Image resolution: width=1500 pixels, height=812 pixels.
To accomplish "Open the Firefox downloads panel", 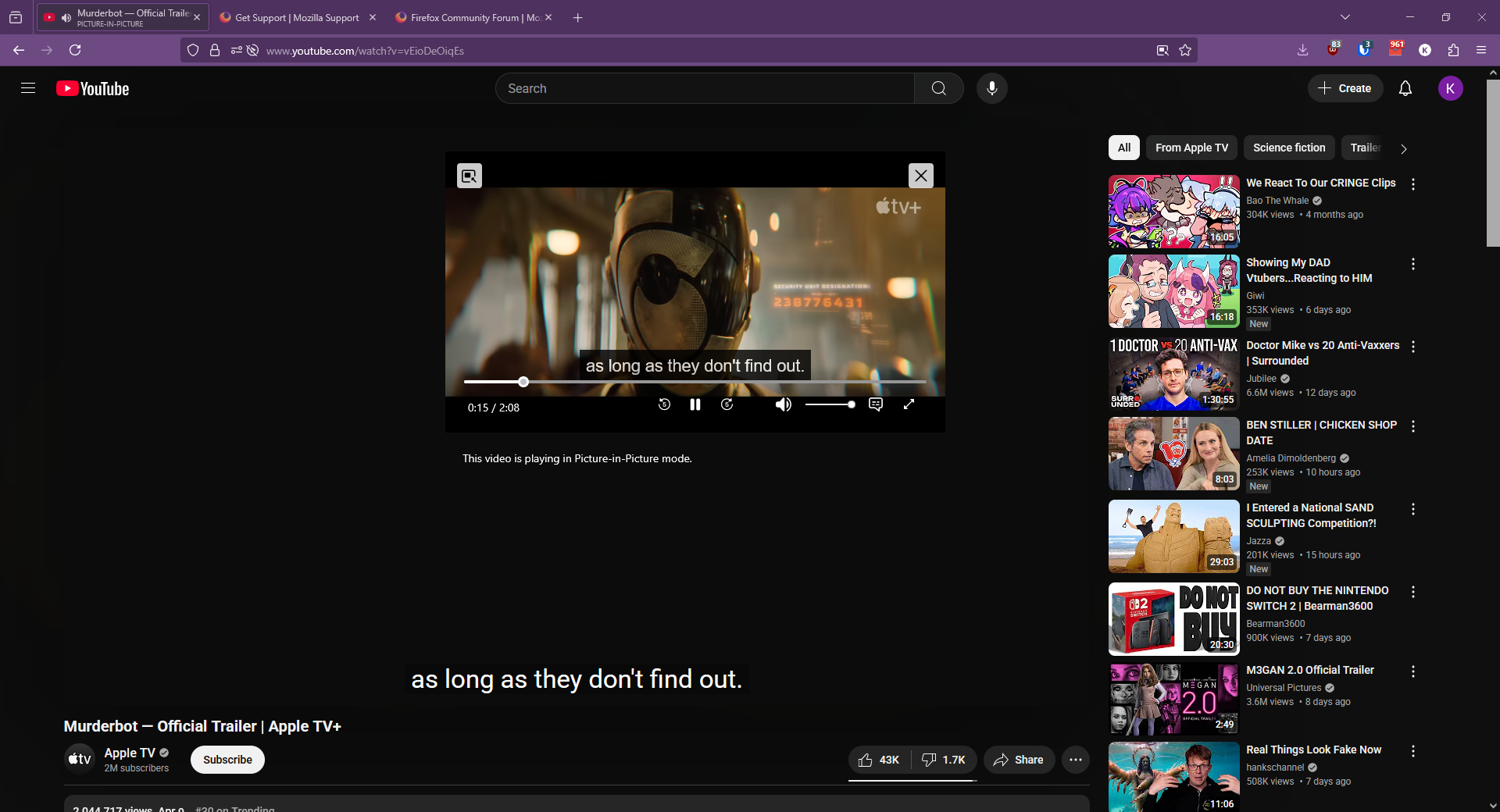I will click(x=1302, y=50).
